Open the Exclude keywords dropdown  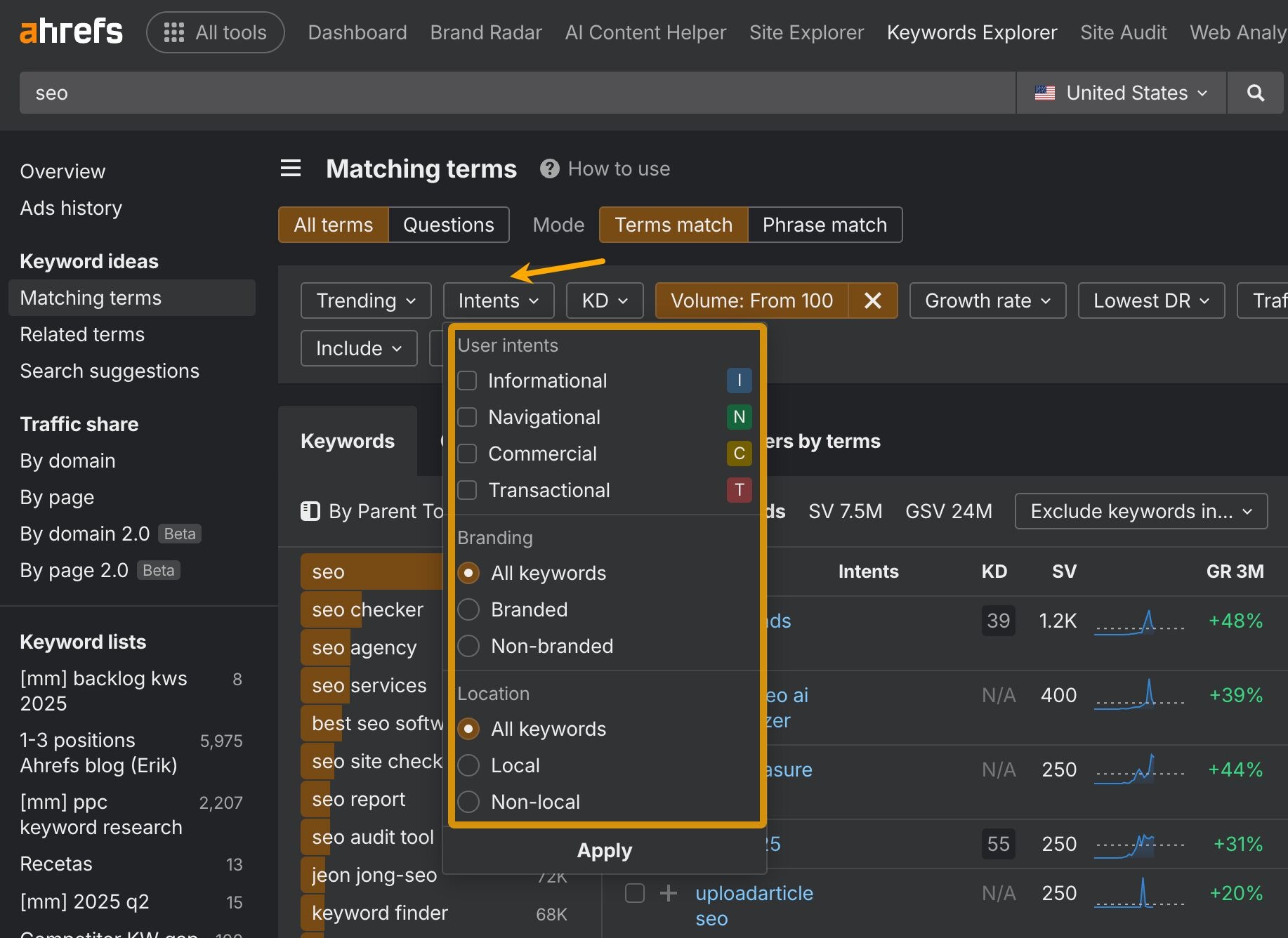pos(1140,511)
